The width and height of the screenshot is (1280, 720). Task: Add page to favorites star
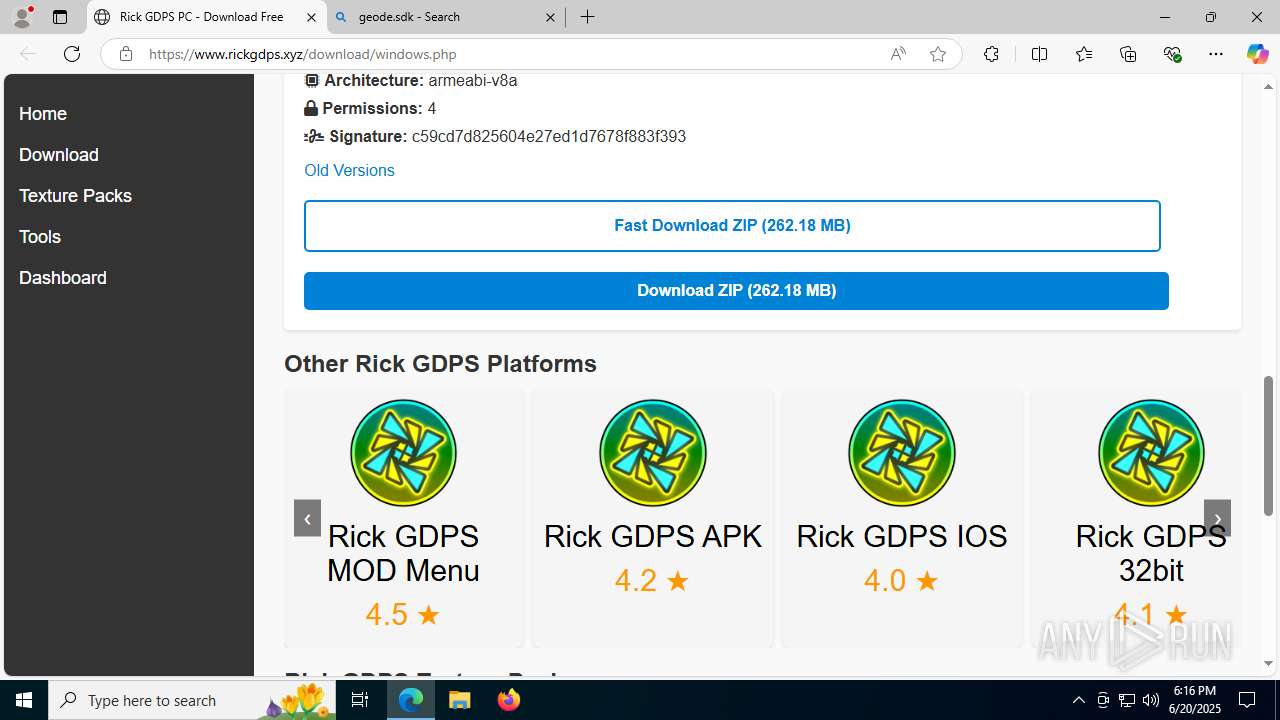click(x=938, y=54)
